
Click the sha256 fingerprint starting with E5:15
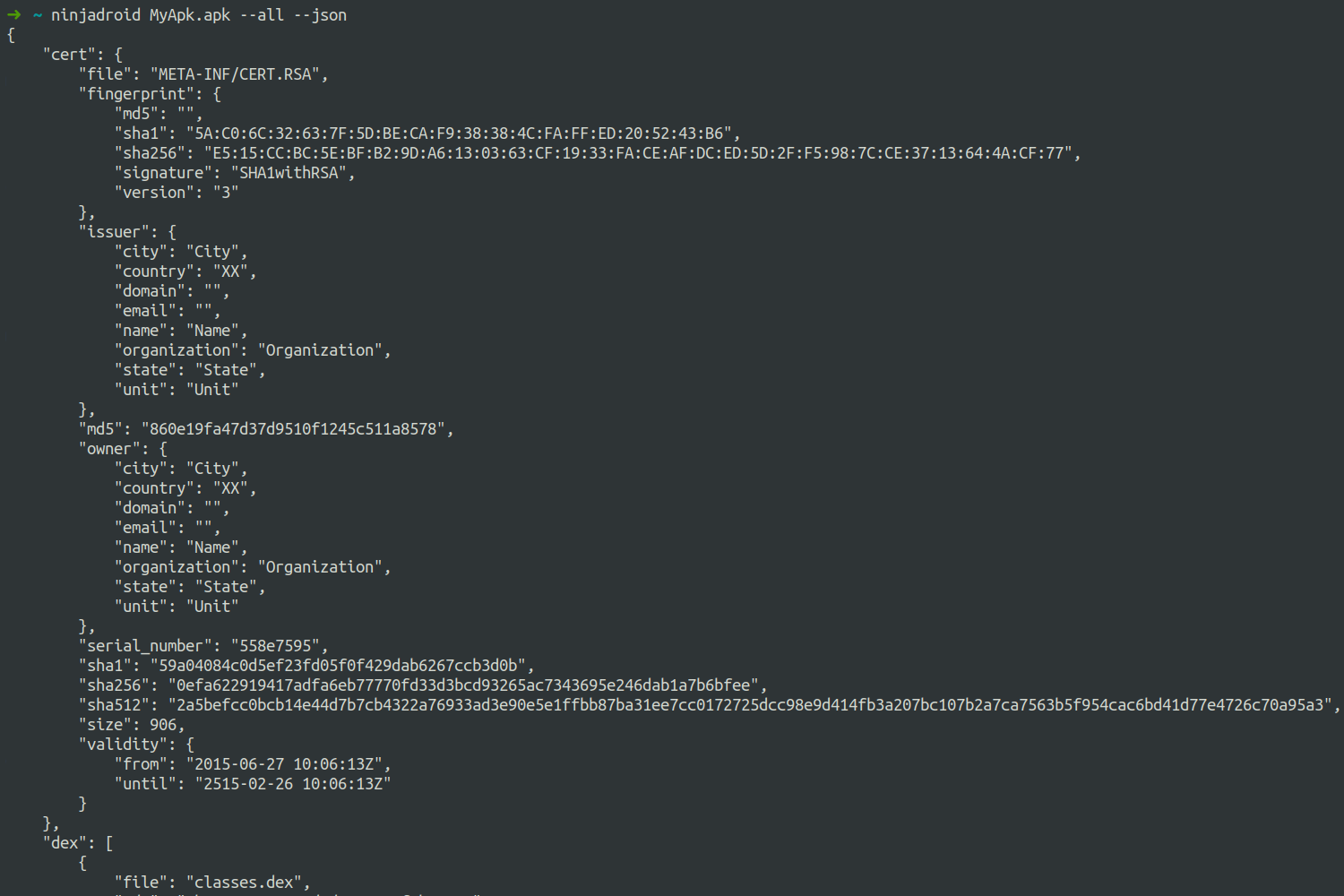638,153
